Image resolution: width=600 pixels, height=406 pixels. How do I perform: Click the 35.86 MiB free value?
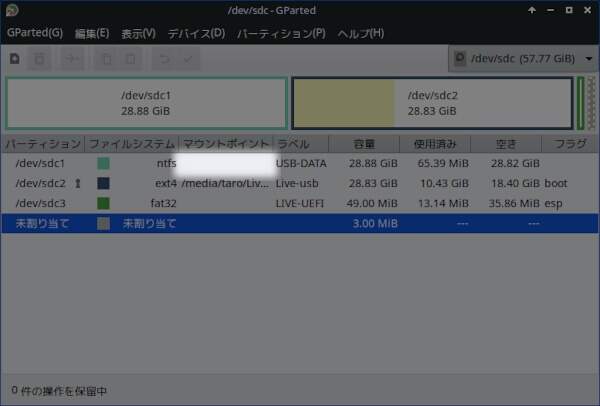514,203
